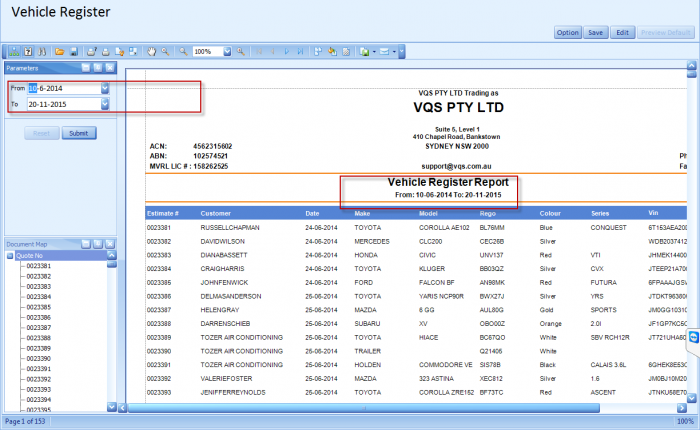Image resolution: width=700 pixels, height=430 pixels.
Task: Click the report horizontal scrollbar
Action: [363, 408]
